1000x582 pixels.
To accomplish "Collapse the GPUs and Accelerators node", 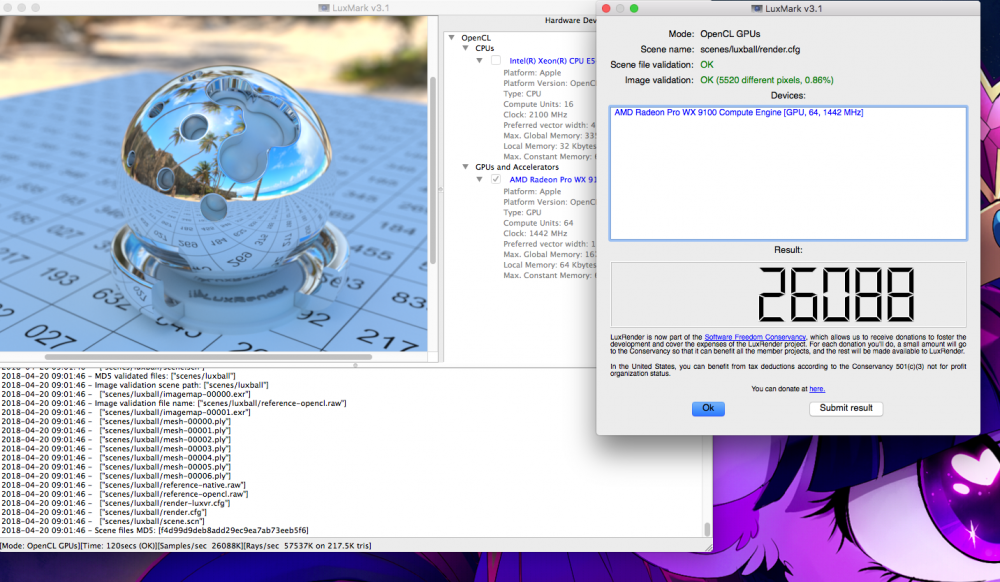I will [x=466, y=167].
